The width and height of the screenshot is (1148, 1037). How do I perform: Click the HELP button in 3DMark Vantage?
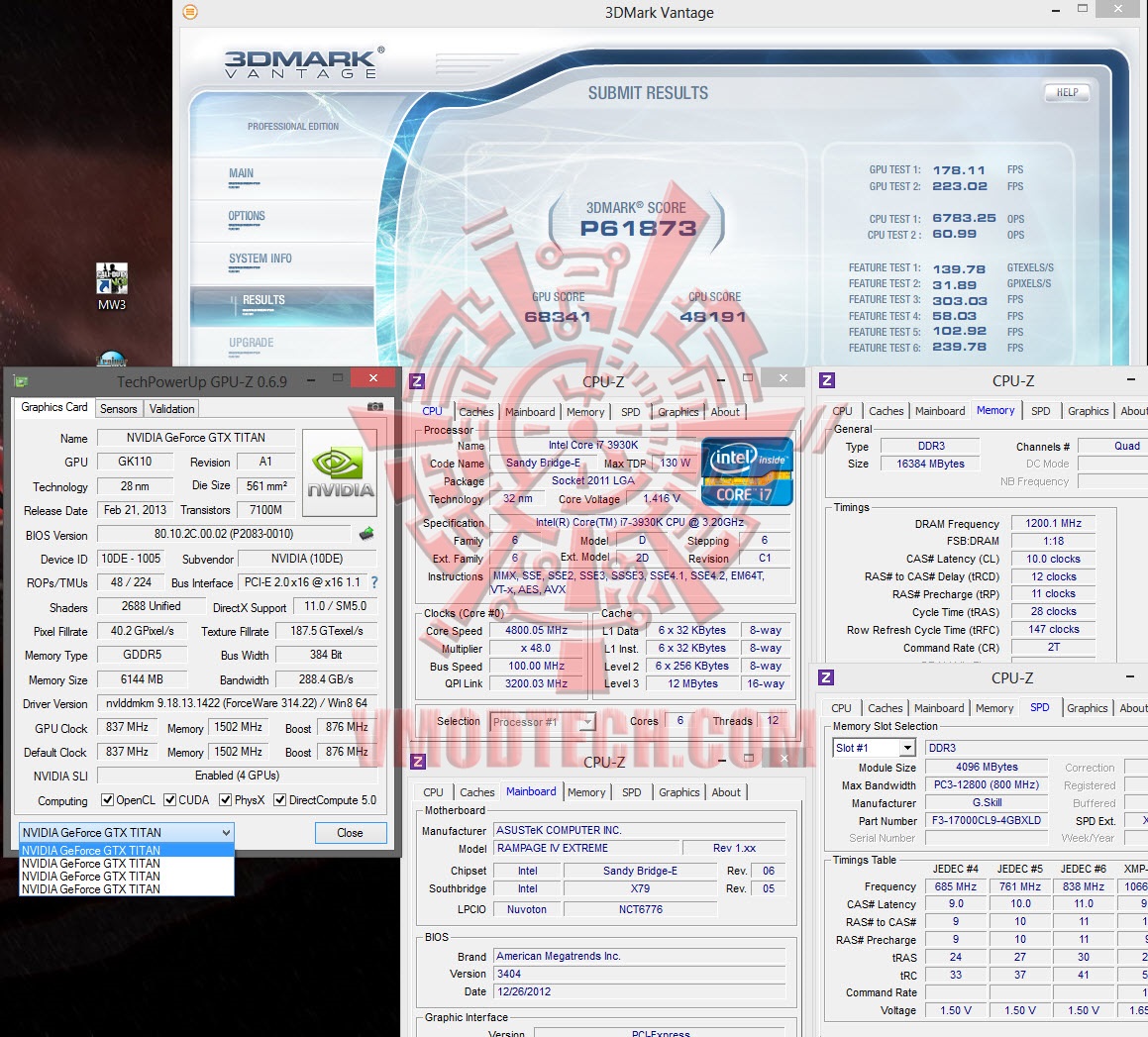pos(1067,92)
